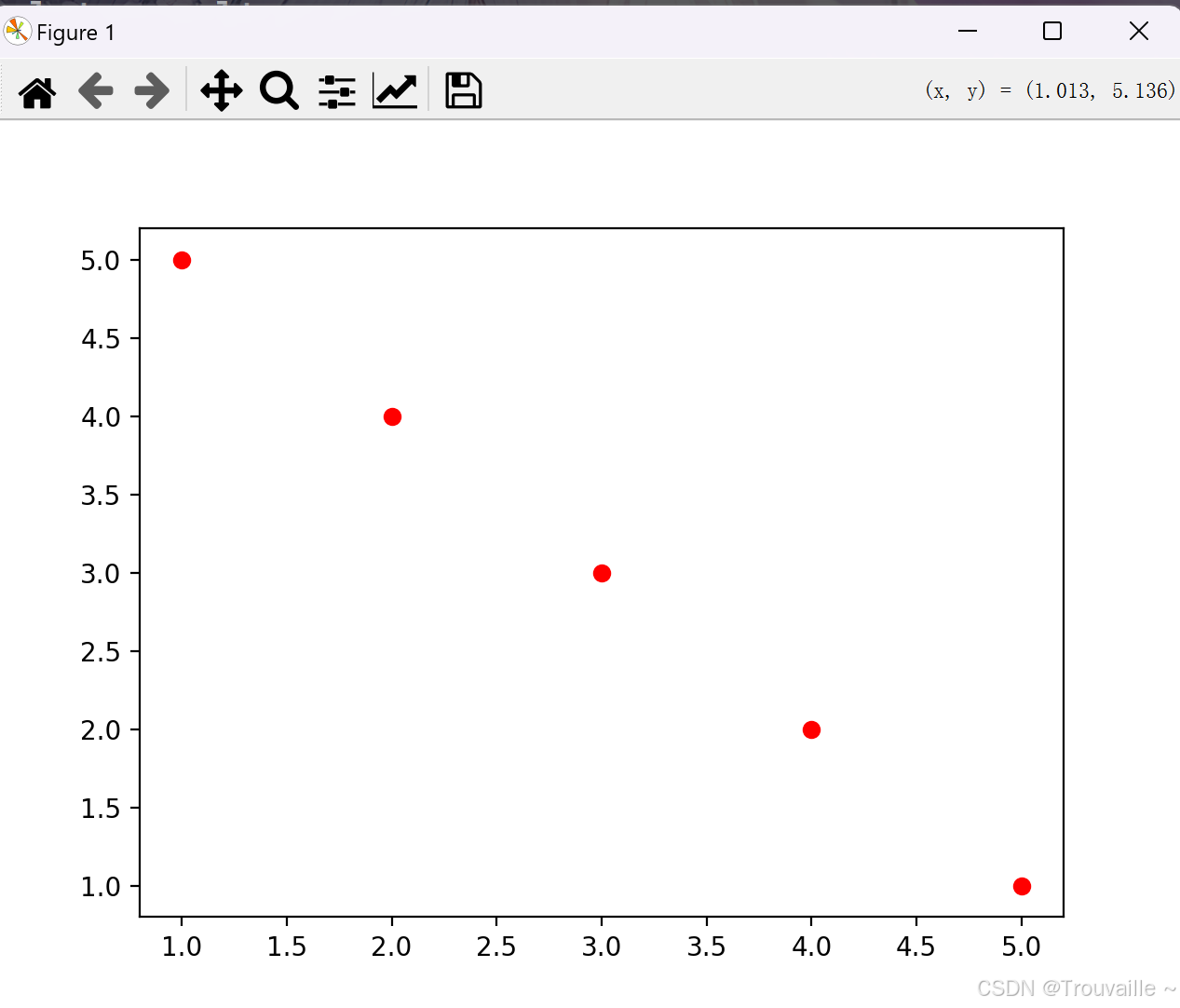Screen dimensions: 1180x1008
Task: Click the x-axis tick label 4.5
Action: 916,947
